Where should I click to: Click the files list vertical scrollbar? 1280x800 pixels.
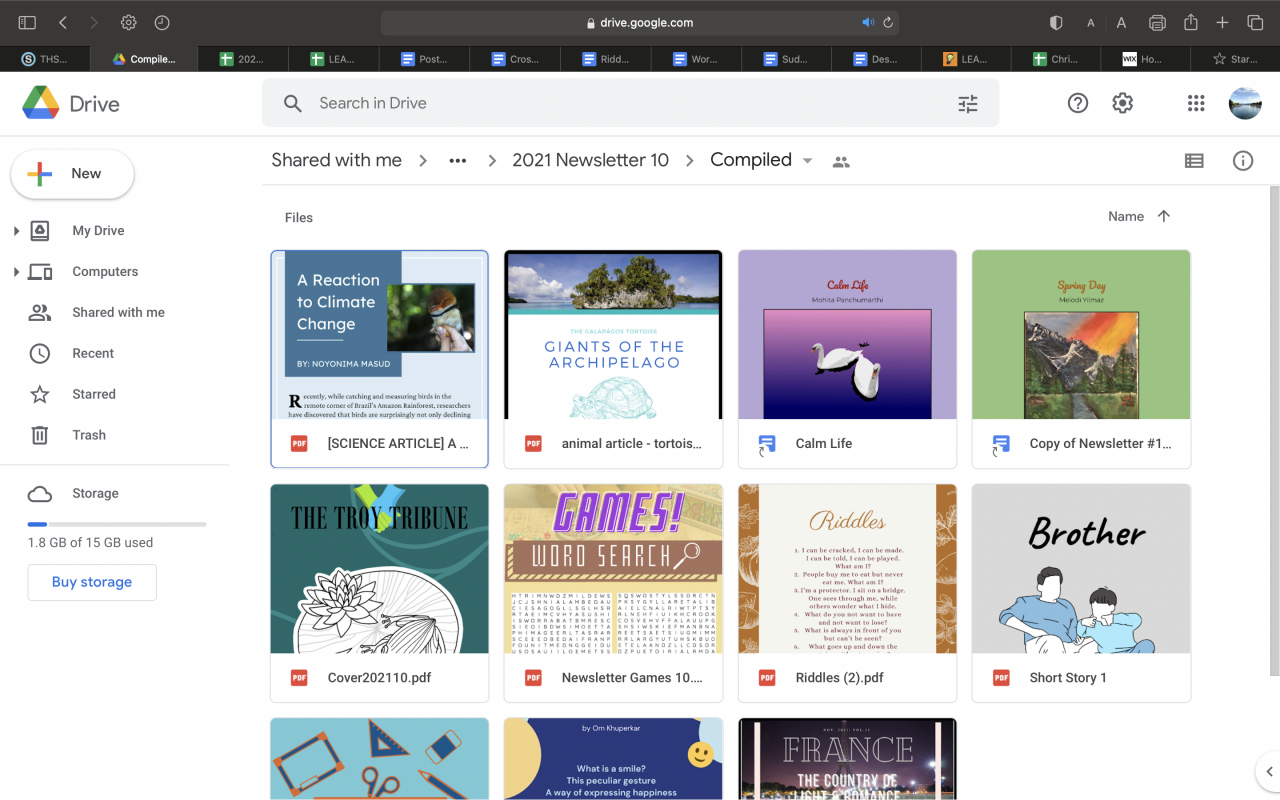pos(1274,430)
